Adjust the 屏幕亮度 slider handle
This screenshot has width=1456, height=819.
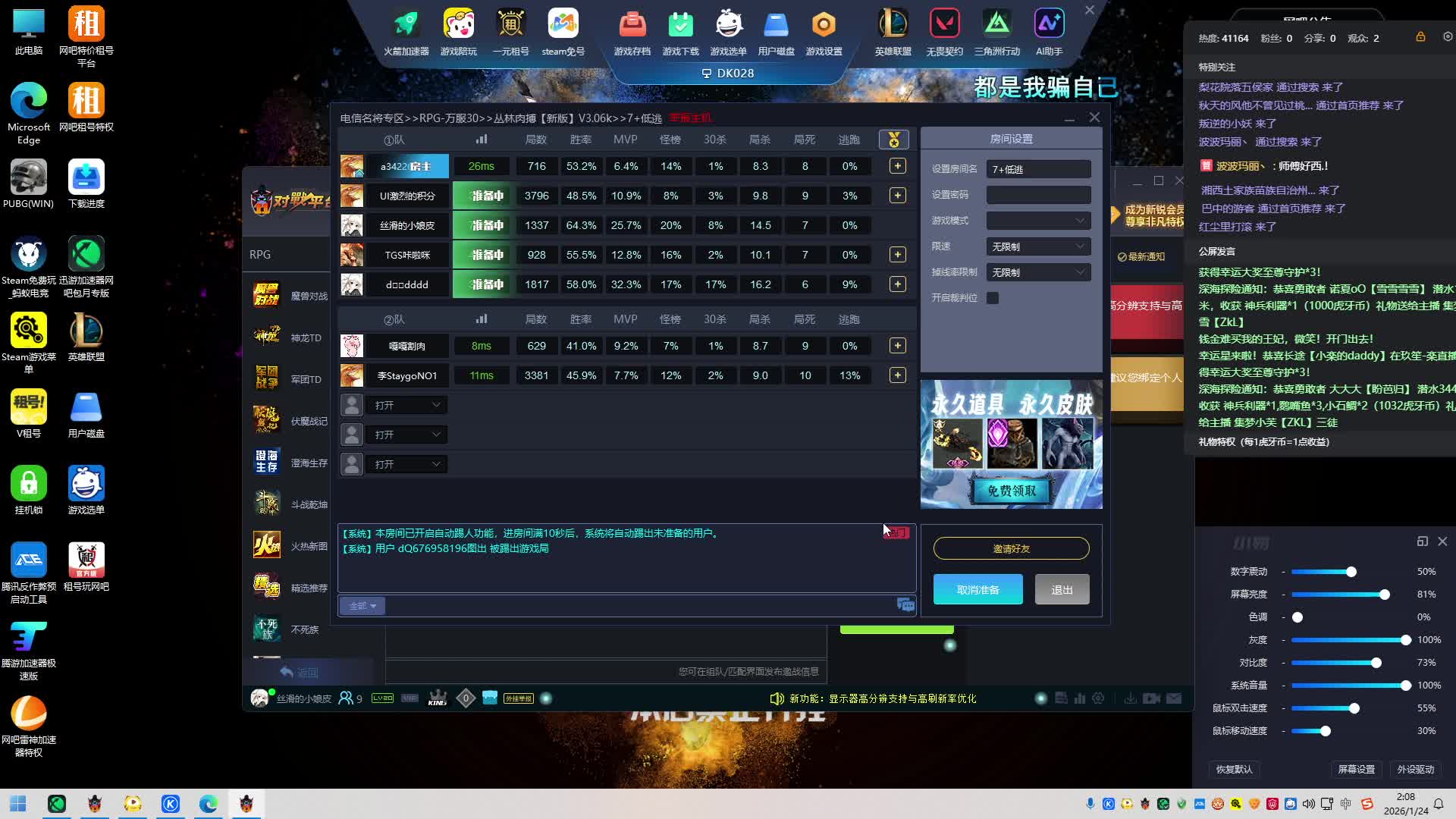(x=1385, y=595)
